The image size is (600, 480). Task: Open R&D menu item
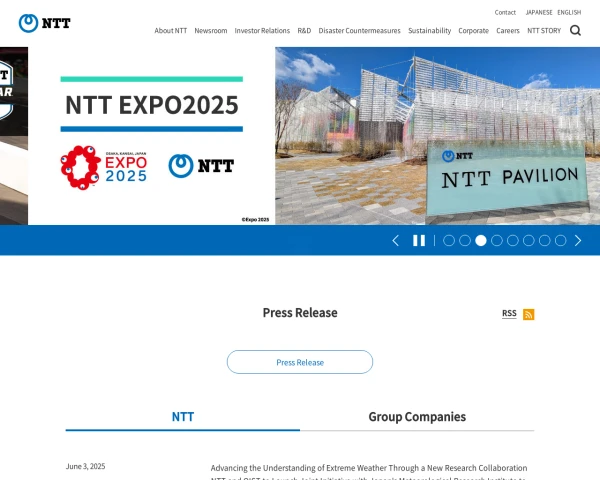(x=304, y=31)
